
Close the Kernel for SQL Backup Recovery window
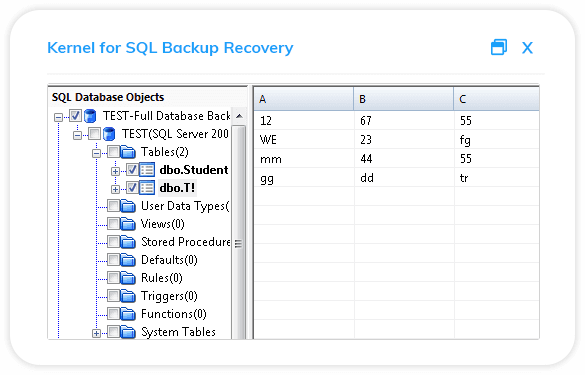[x=527, y=48]
